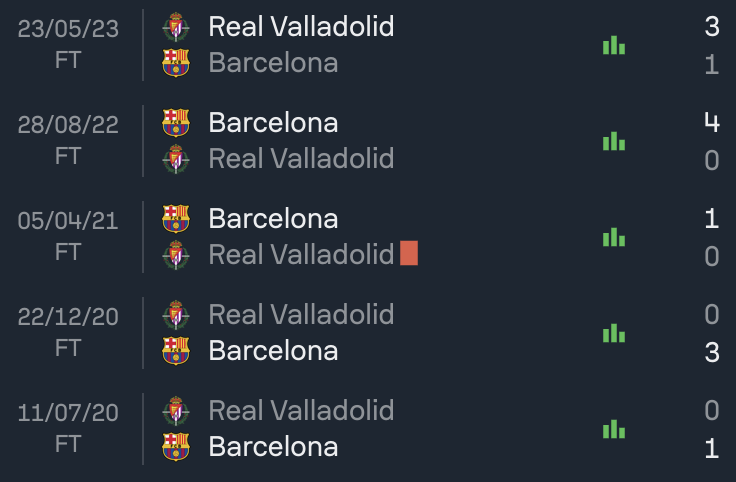
Task: Select Real Valladolid name in 28/08/22 match
Action: point(301,158)
